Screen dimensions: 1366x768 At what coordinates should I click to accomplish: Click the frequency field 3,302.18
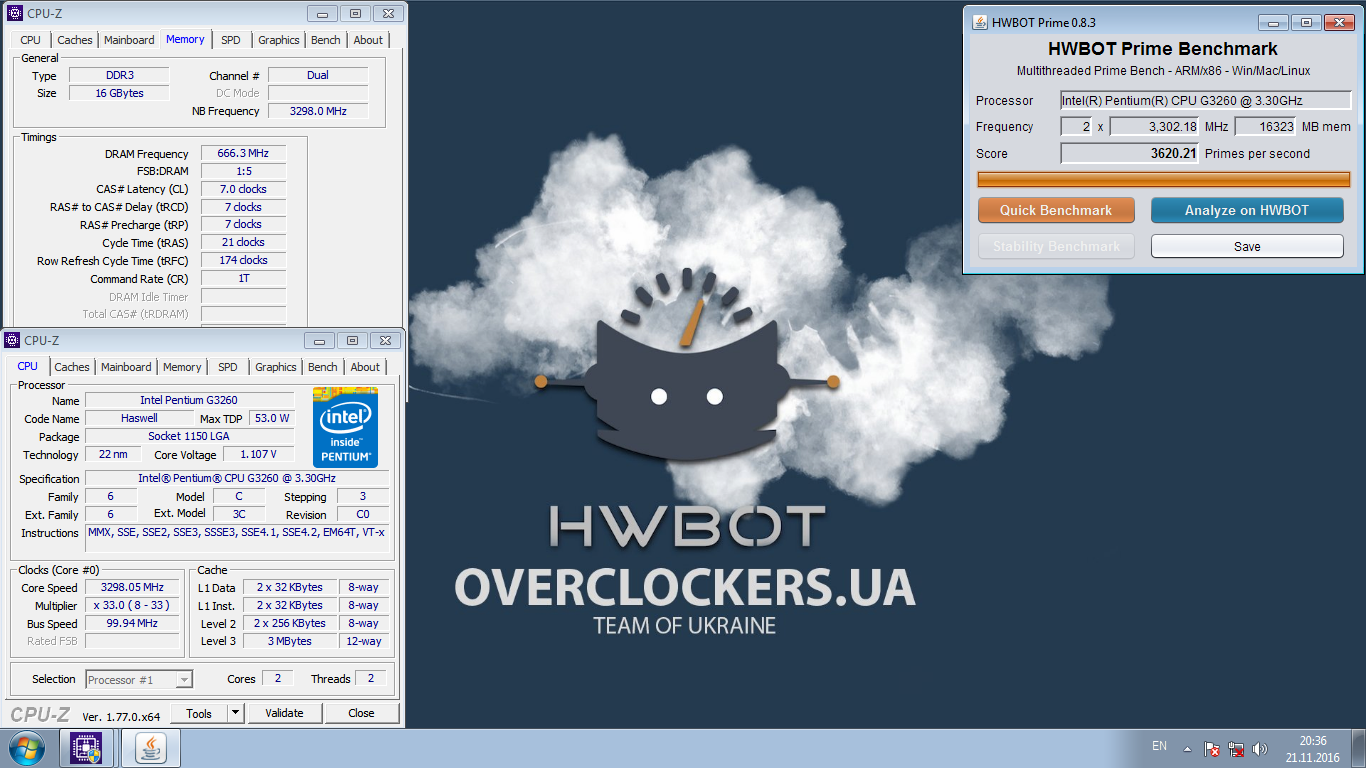[1154, 126]
